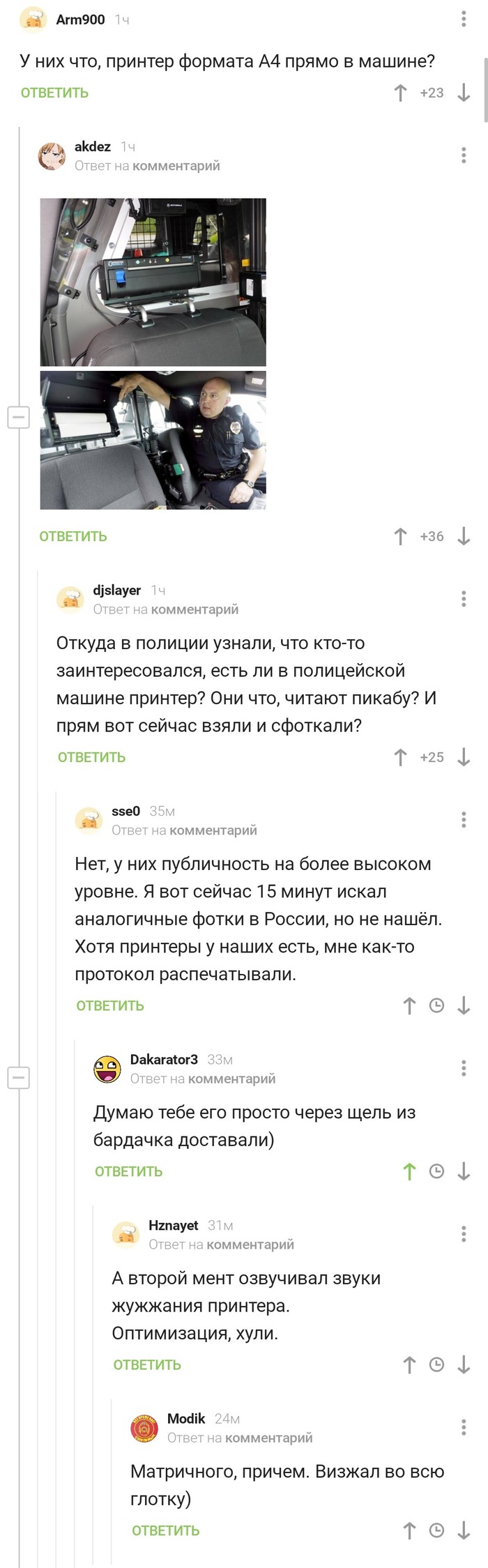The image size is (488, 1568).
Task: Open the комментарий link in akdez's reply header
Action: pos(178,166)
